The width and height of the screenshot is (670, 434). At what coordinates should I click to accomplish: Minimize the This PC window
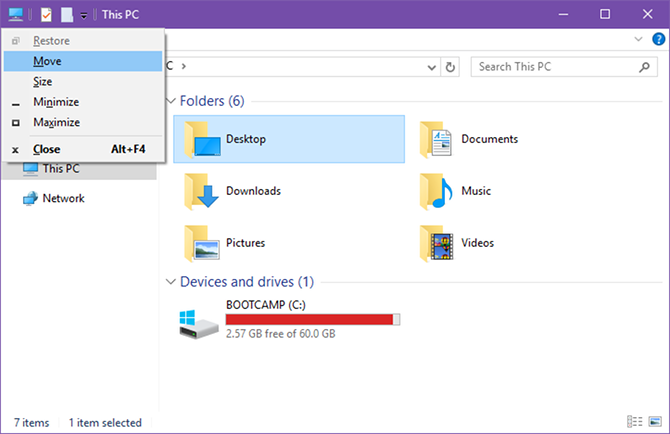[x=564, y=15]
